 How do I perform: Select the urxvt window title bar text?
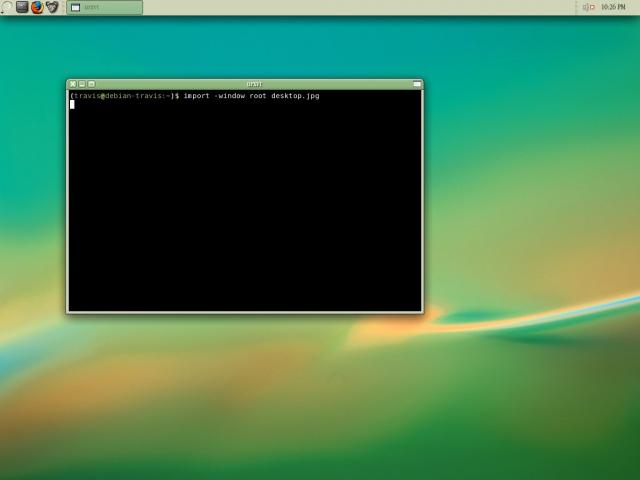pos(254,84)
